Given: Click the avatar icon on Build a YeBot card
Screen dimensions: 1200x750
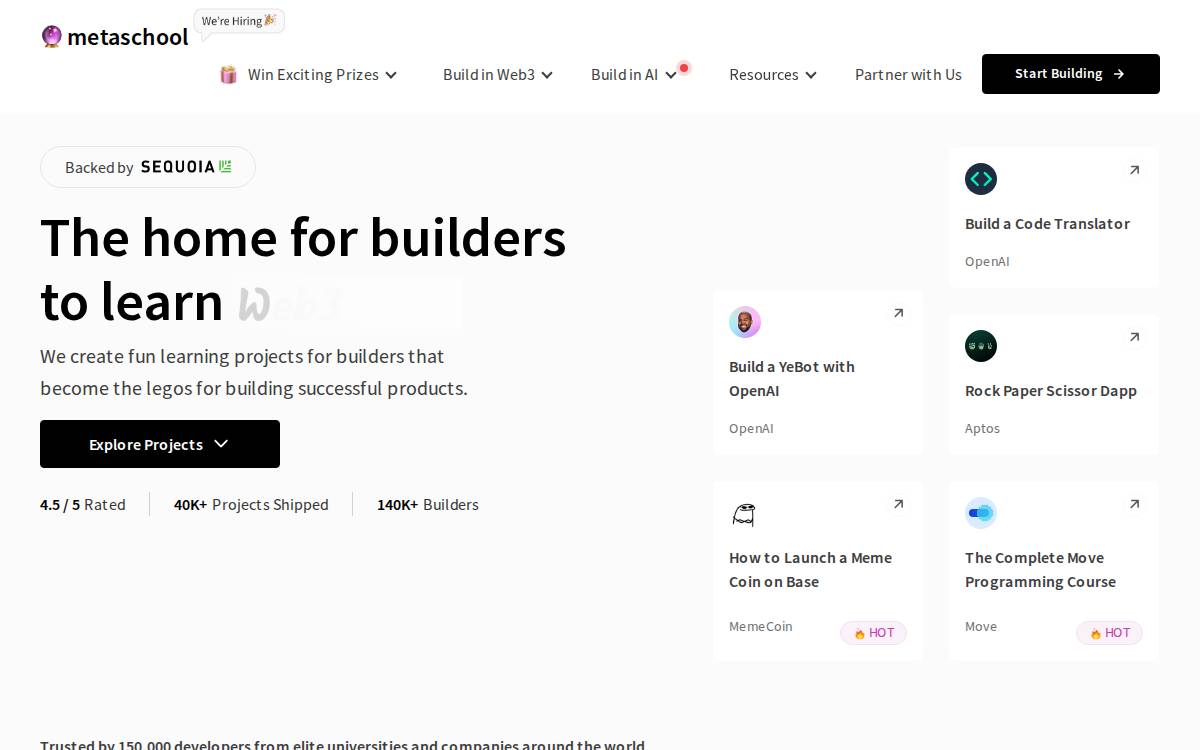Looking at the screenshot, I should 745,322.
